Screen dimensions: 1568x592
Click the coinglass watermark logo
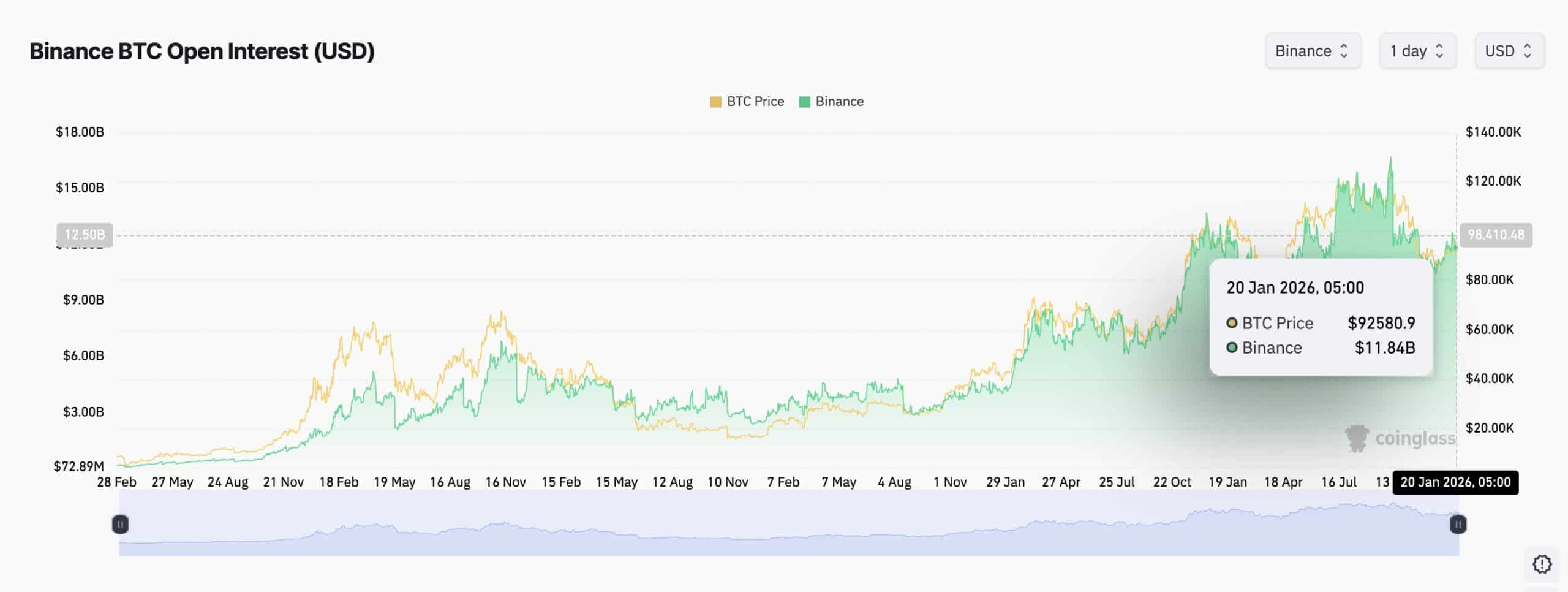click(1357, 438)
